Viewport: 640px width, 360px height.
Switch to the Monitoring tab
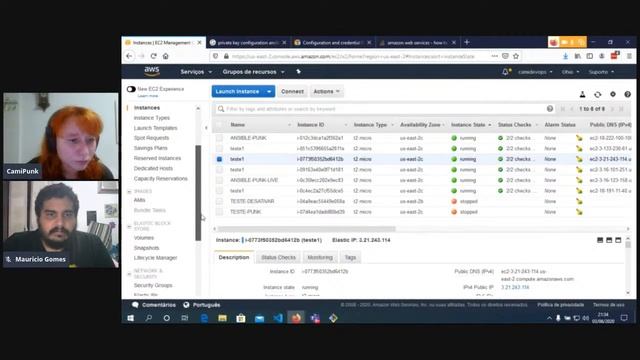coord(320,258)
